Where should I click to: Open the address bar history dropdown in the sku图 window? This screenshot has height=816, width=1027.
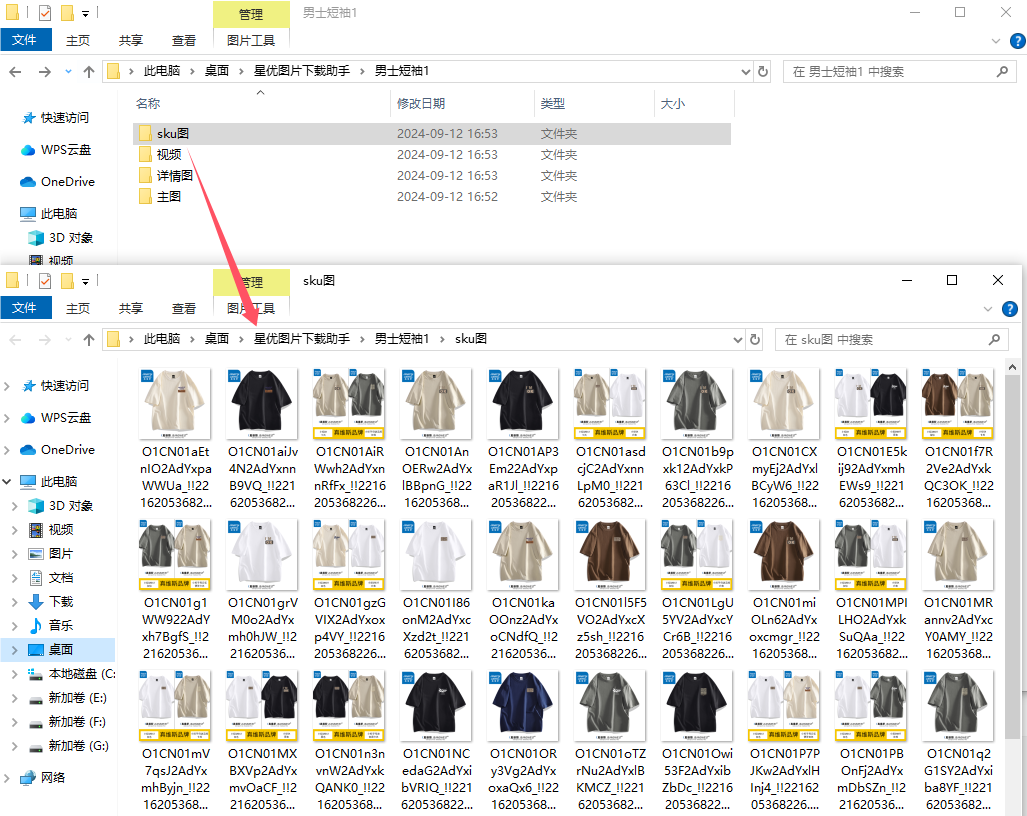click(x=738, y=339)
